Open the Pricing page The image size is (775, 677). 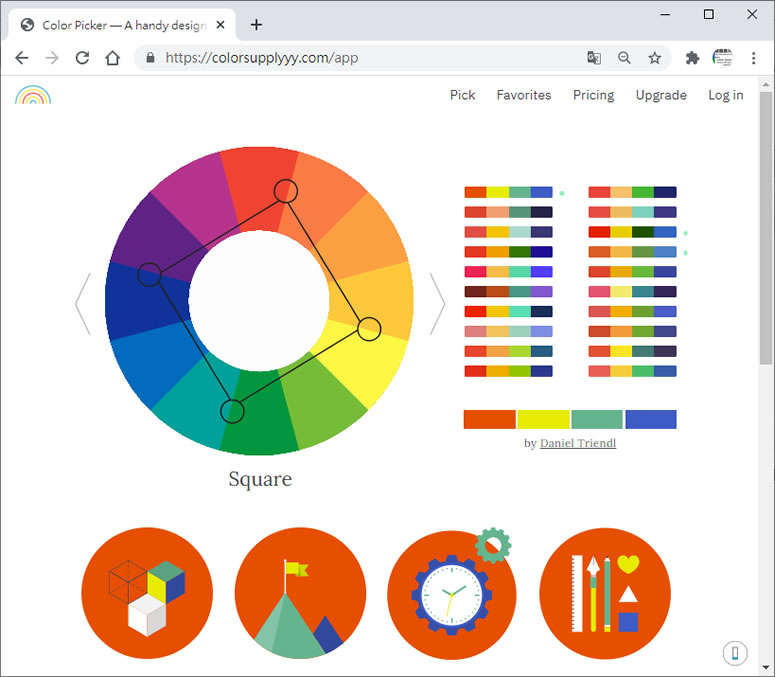pyautogui.click(x=593, y=95)
